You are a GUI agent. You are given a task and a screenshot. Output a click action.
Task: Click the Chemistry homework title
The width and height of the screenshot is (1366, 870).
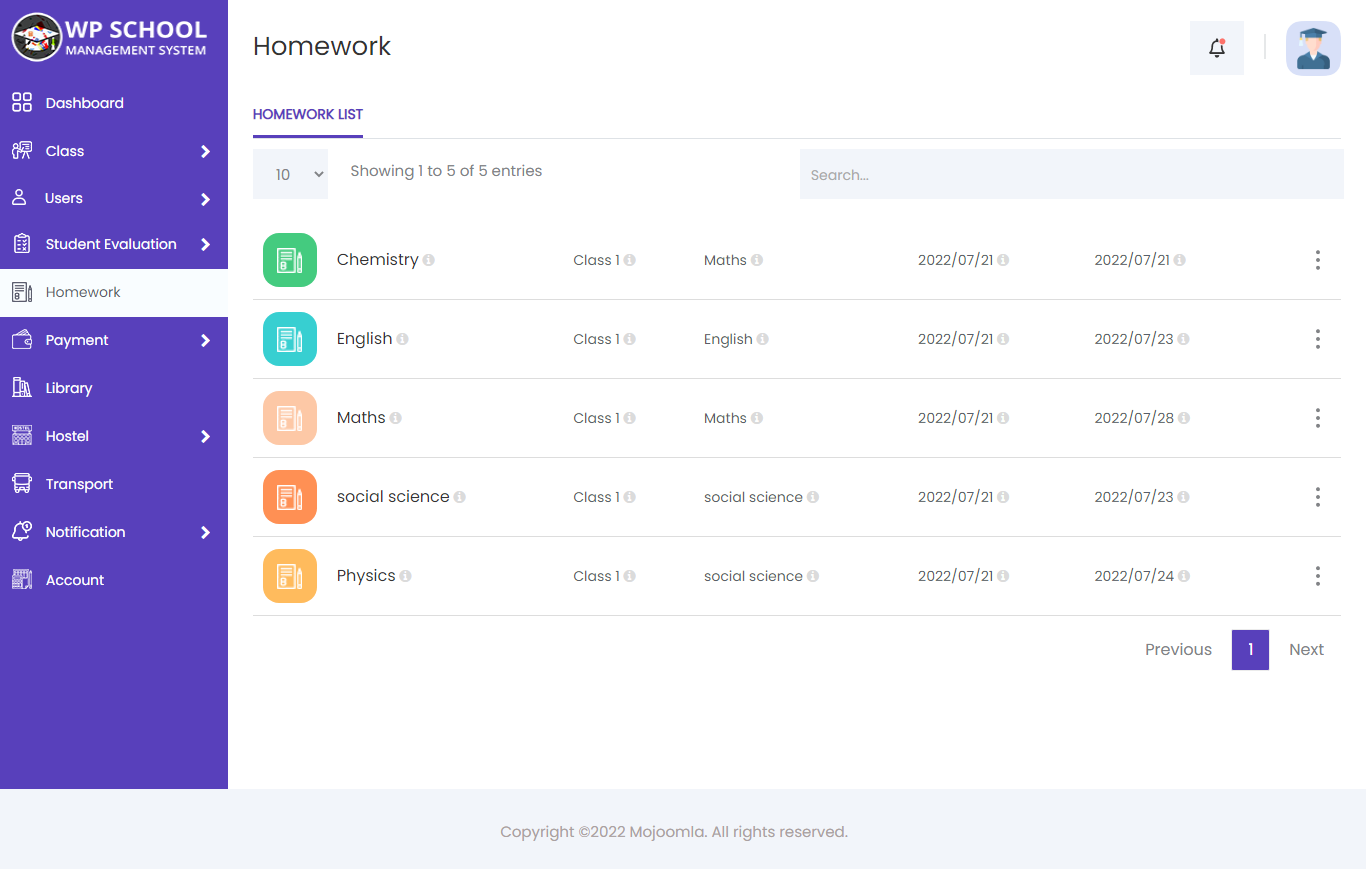[x=377, y=259]
